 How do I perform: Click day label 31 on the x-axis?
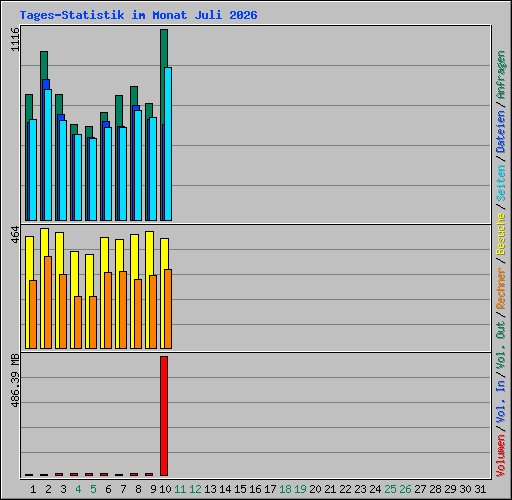pyautogui.click(x=480, y=489)
